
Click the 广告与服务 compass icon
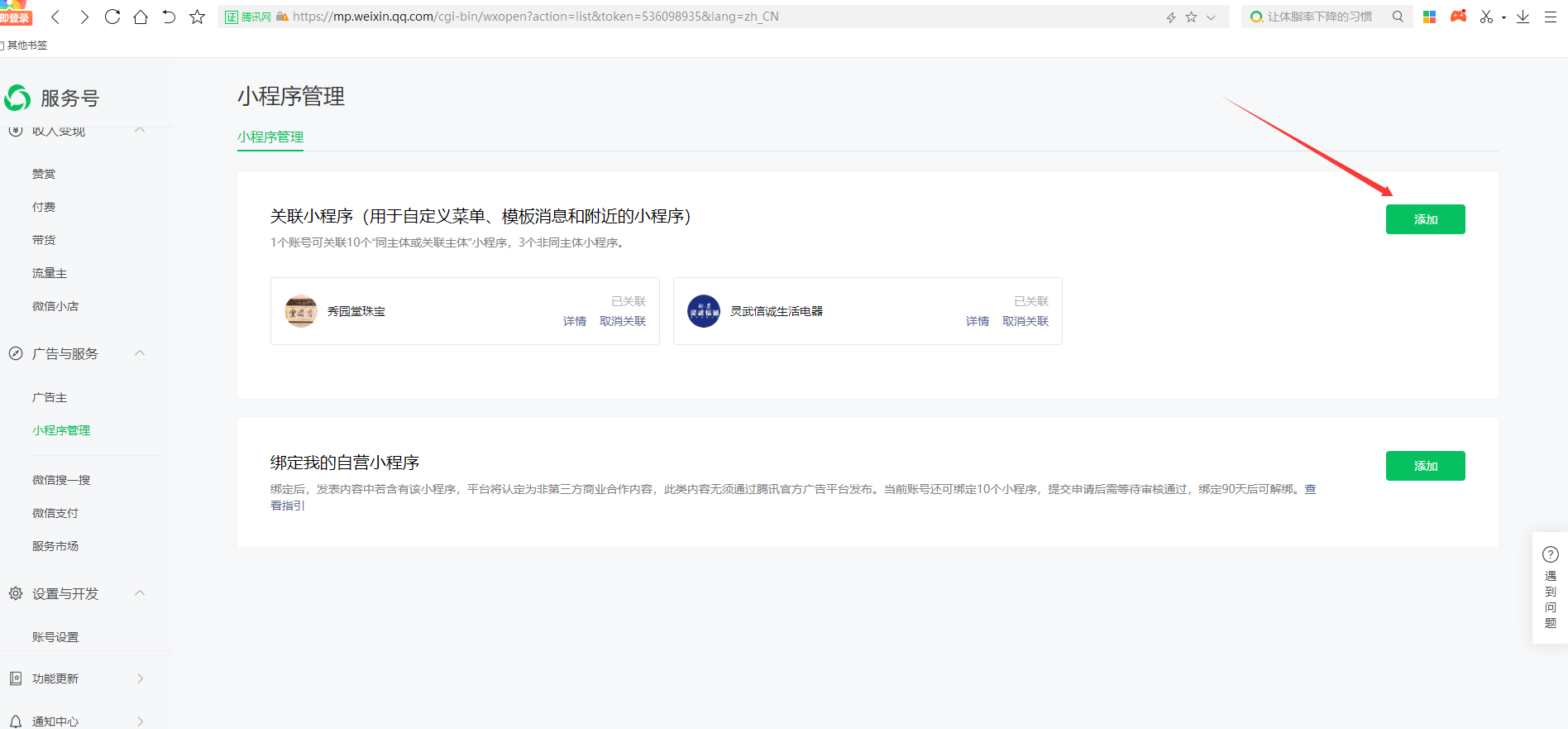[x=16, y=353]
